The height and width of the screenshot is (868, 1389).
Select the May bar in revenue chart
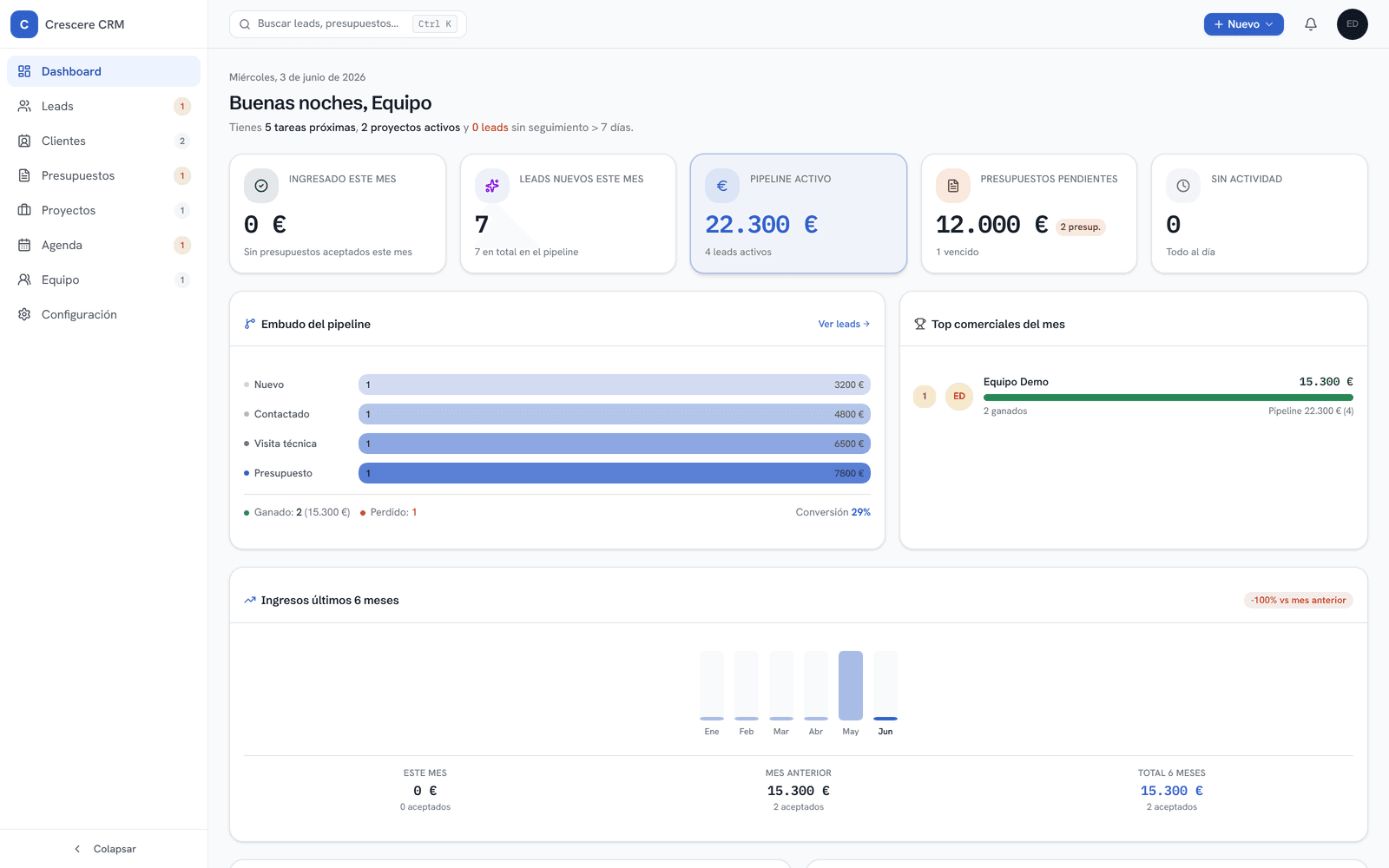pyautogui.click(x=851, y=686)
